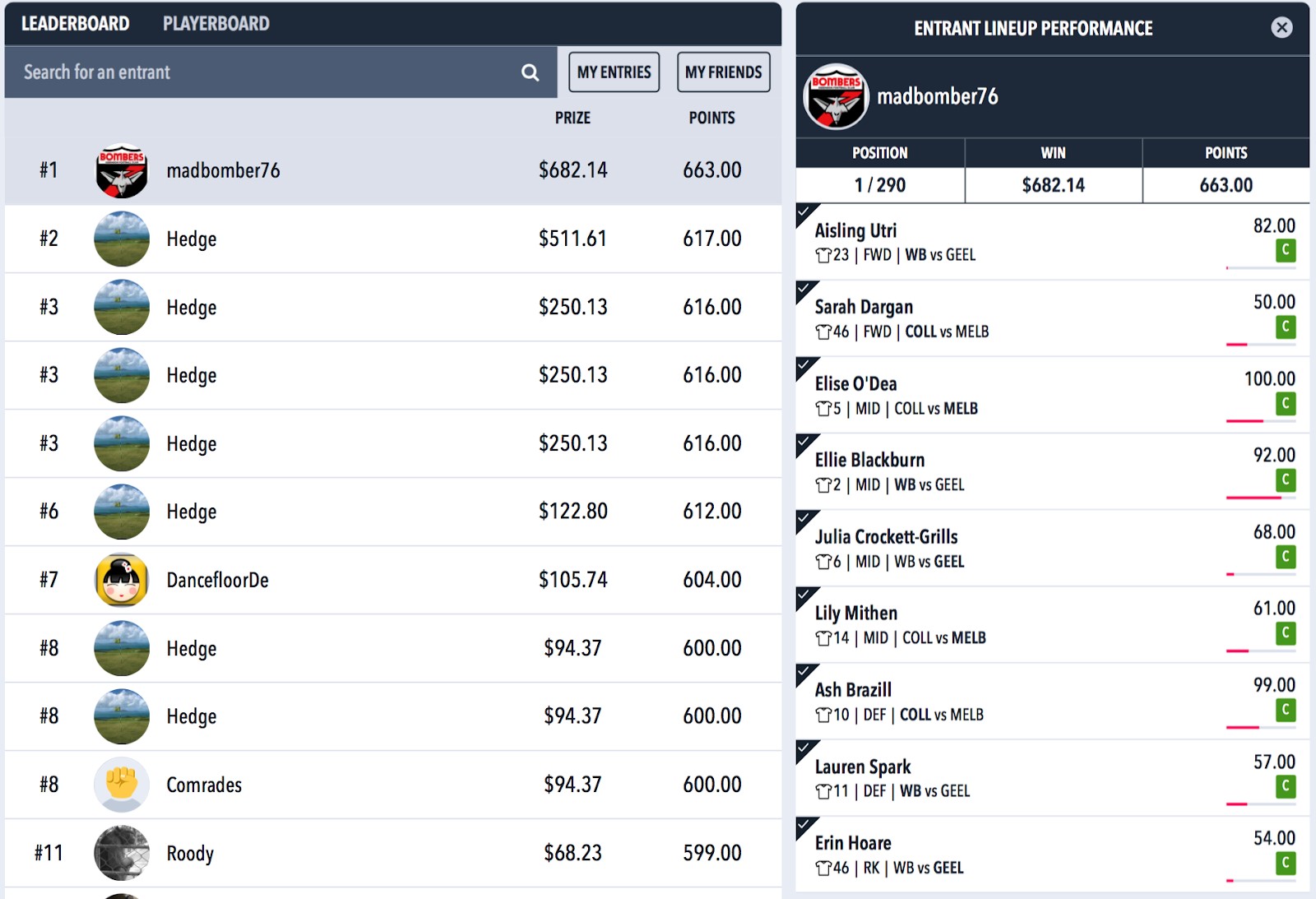Click the 604.00 points value
The height and width of the screenshot is (899, 1316).
(712, 580)
